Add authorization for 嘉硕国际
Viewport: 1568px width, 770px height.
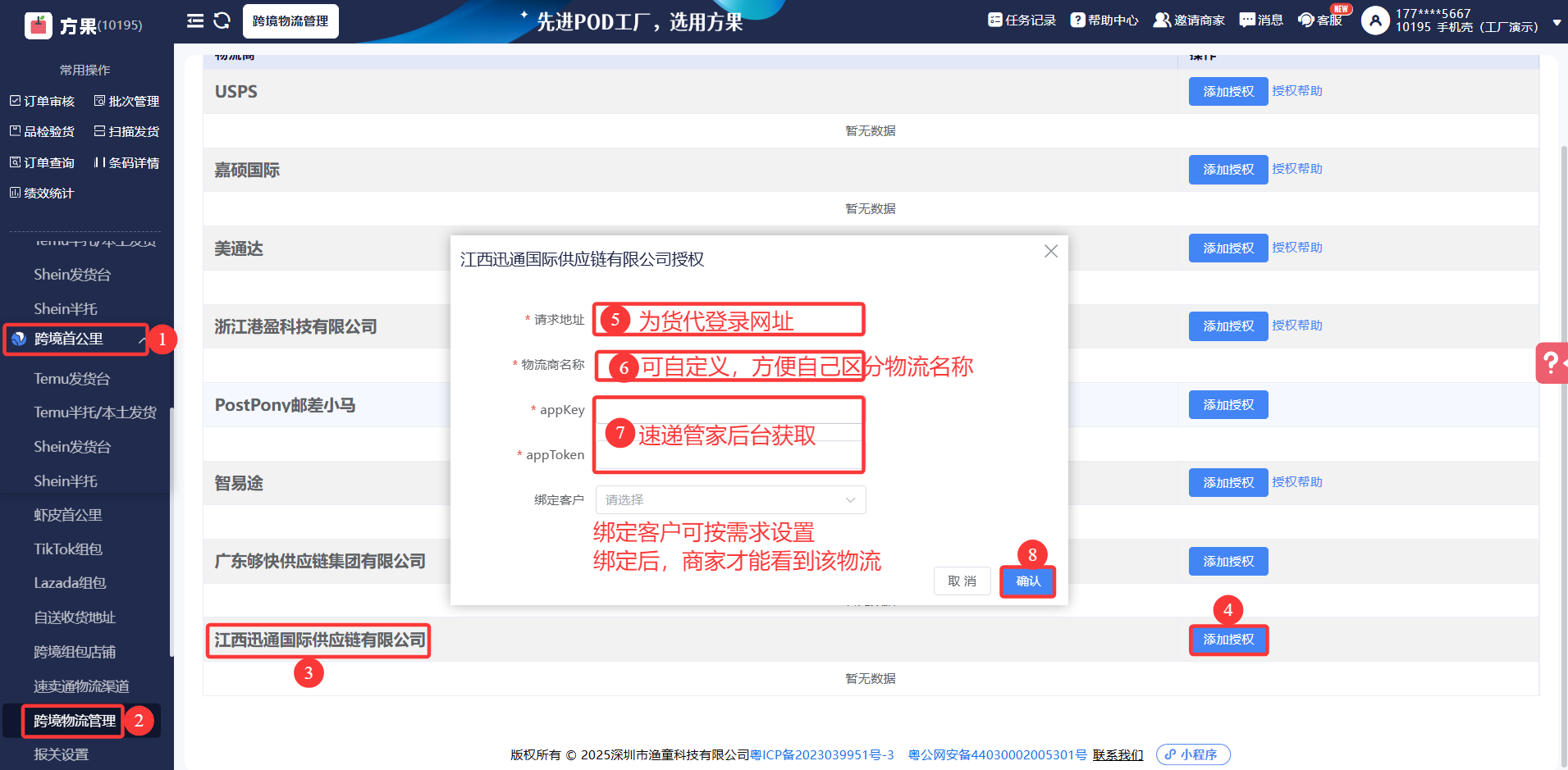point(1228,170)
